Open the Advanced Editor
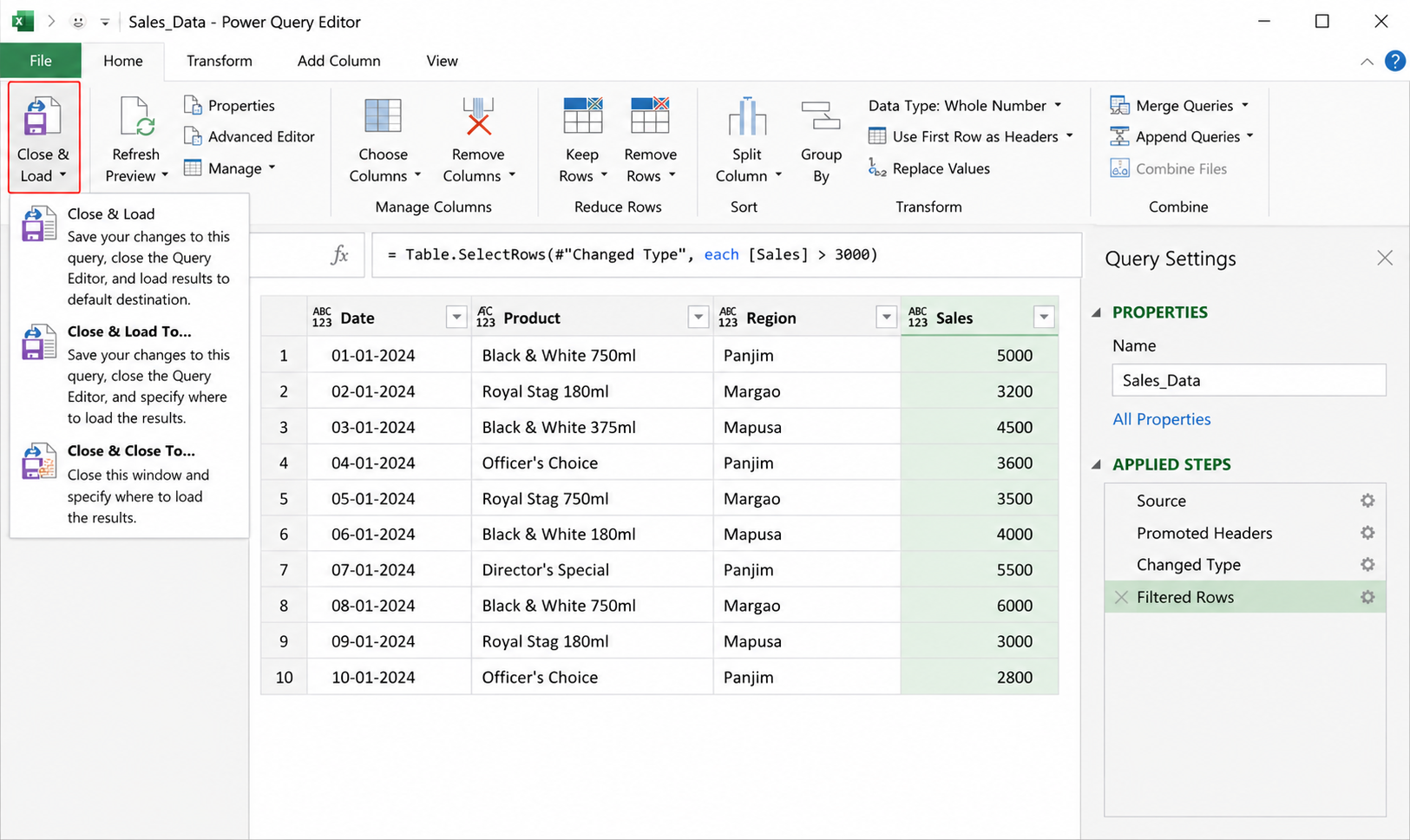The width and height of the screenshot is (1410, 840). pyautogui.click(x=250, y=136)
